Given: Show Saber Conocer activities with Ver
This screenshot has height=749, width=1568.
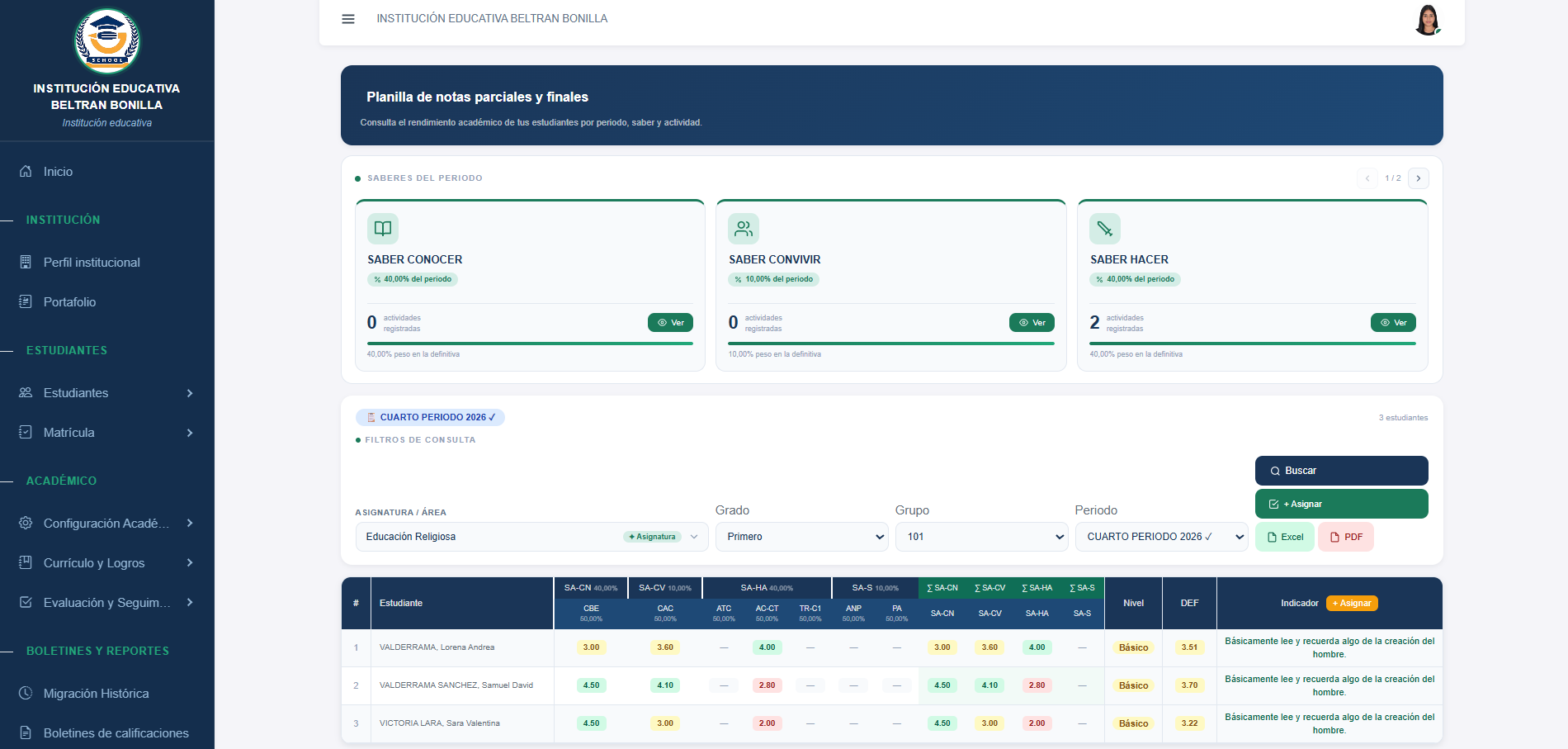Looking at the screenshot, I should tap(670, 323).
